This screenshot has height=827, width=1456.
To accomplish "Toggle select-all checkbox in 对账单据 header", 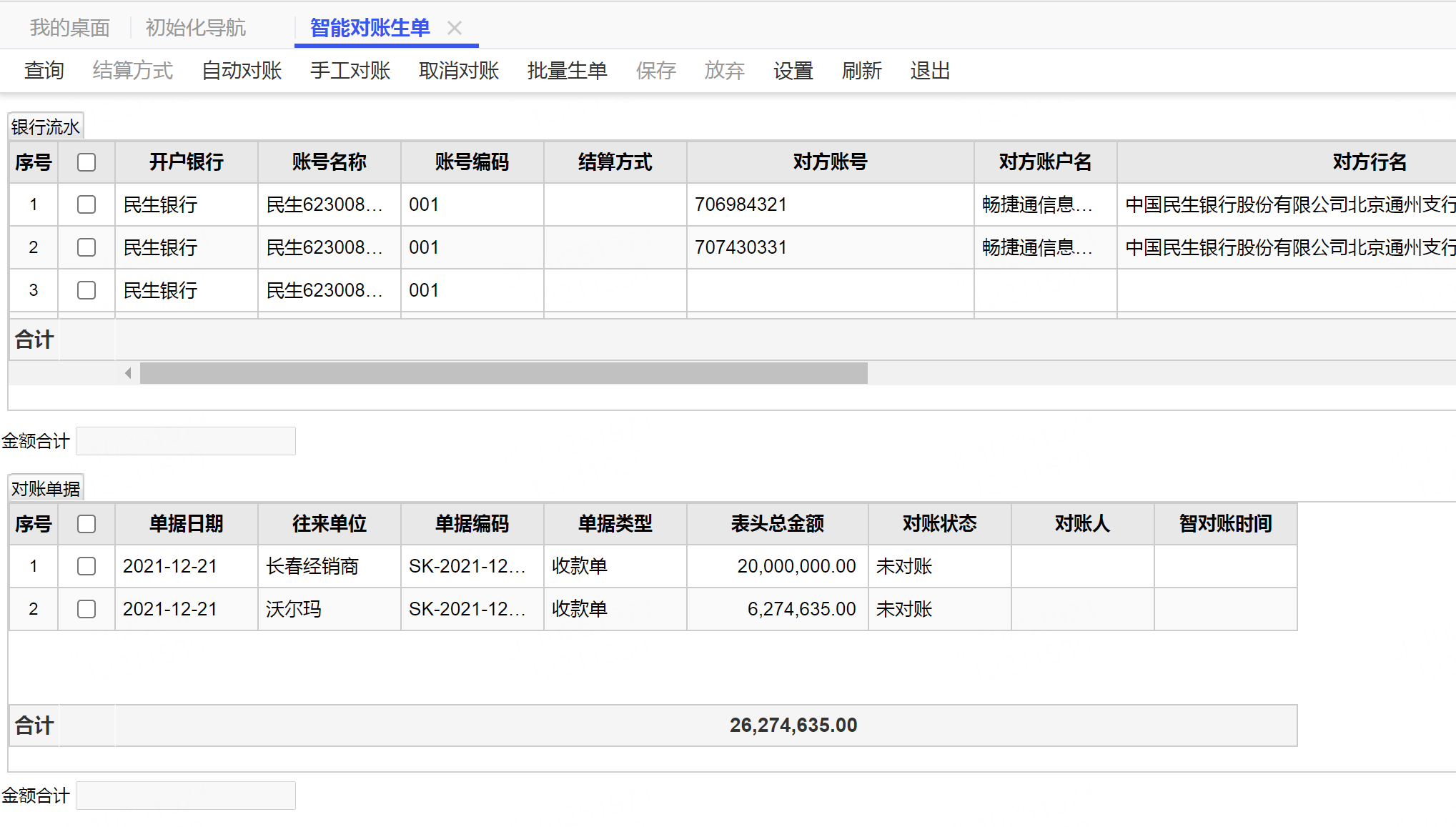I will [86, 524].
